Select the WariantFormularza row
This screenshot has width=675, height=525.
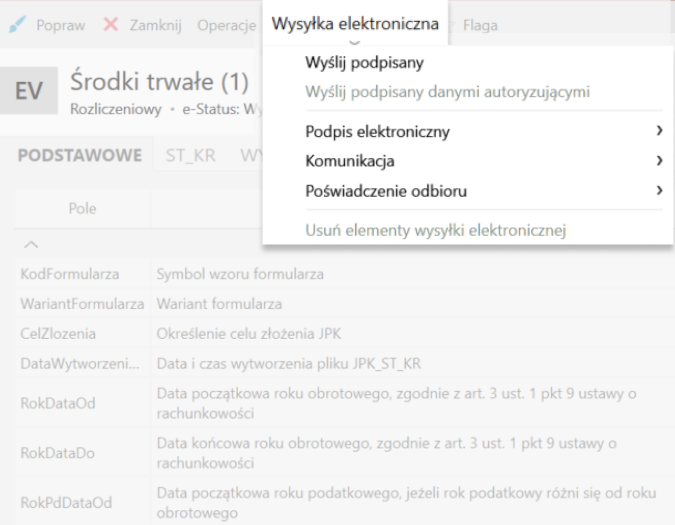[81, 303]
